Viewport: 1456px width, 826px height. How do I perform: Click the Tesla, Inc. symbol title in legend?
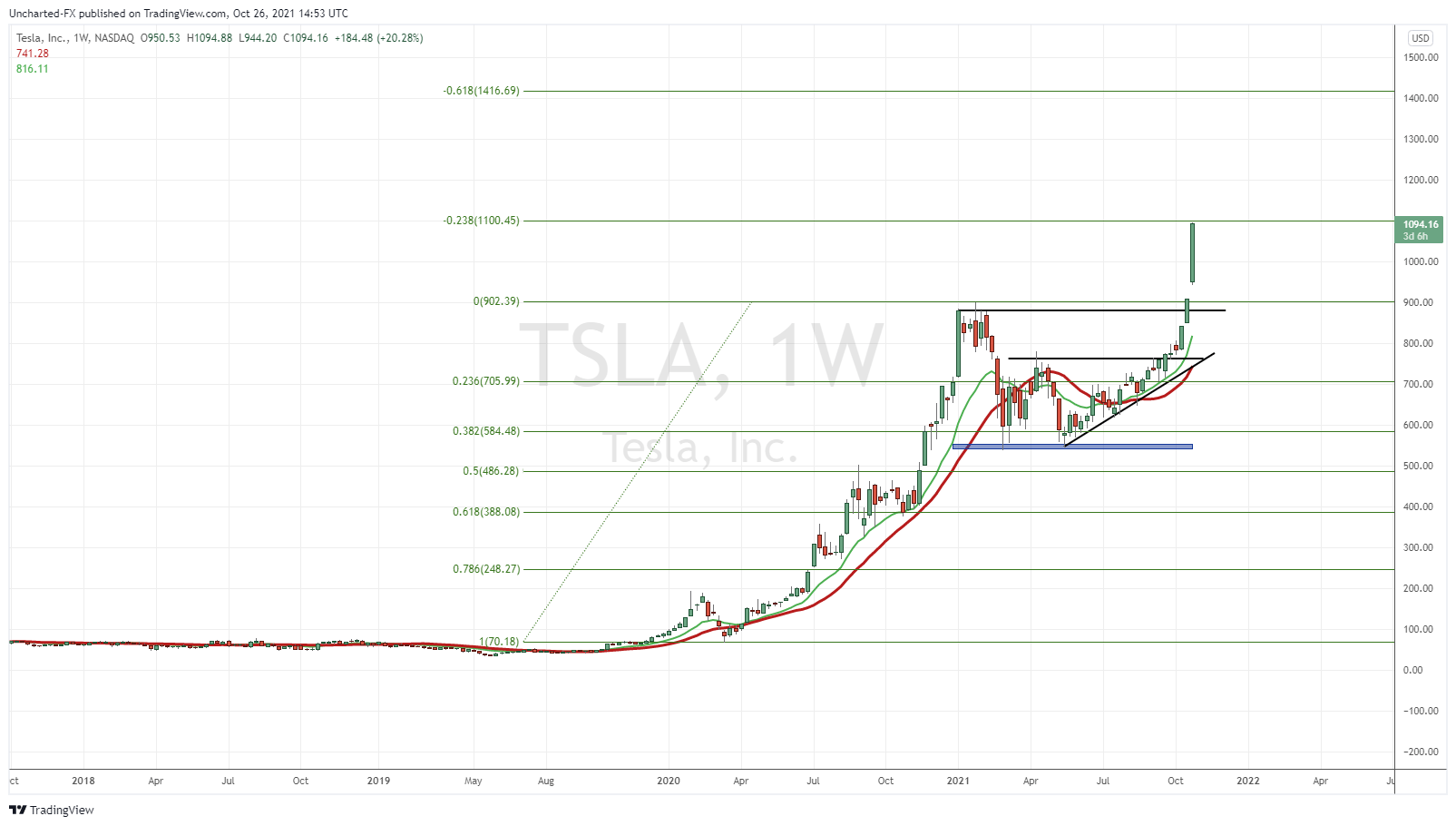pyautogui.click(x=41, y=38)
